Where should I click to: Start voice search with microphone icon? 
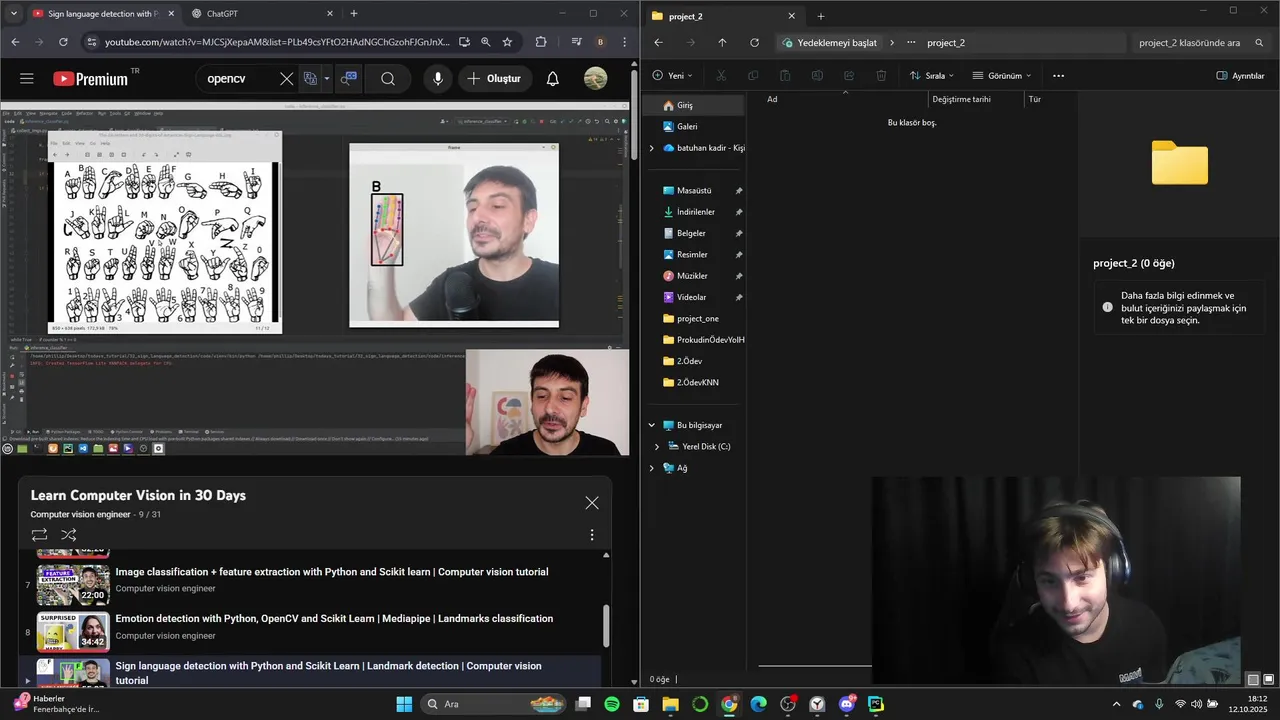point(437,79)
